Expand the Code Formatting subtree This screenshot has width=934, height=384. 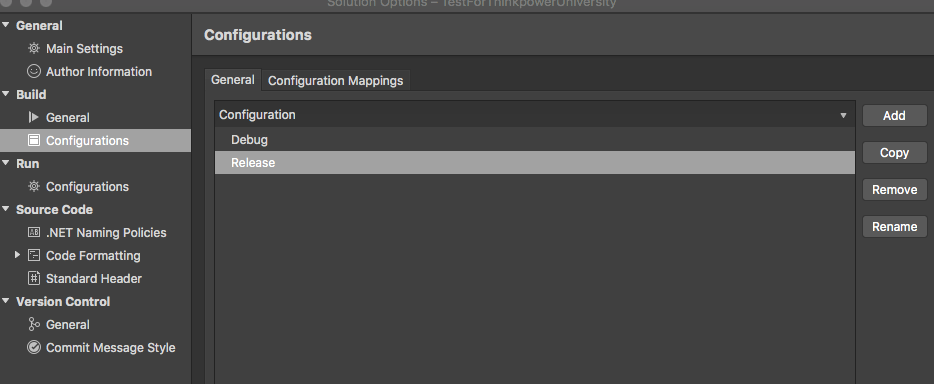17,255
